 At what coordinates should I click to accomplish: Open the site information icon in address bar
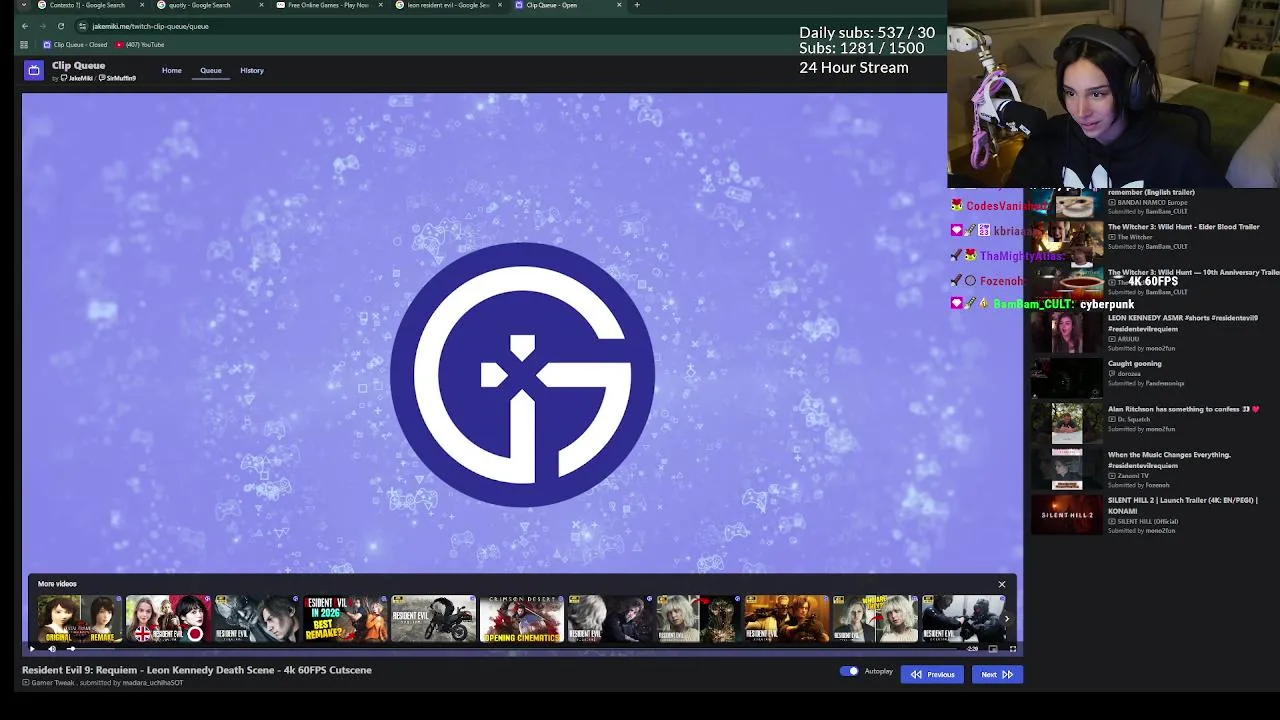click(82, 26)
